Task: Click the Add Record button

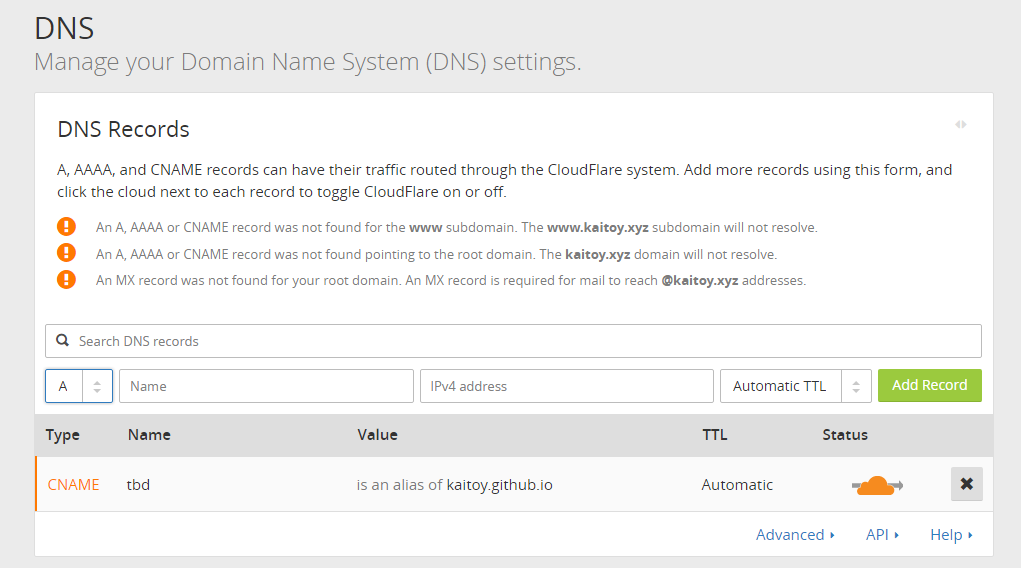Action: (929, 385)
